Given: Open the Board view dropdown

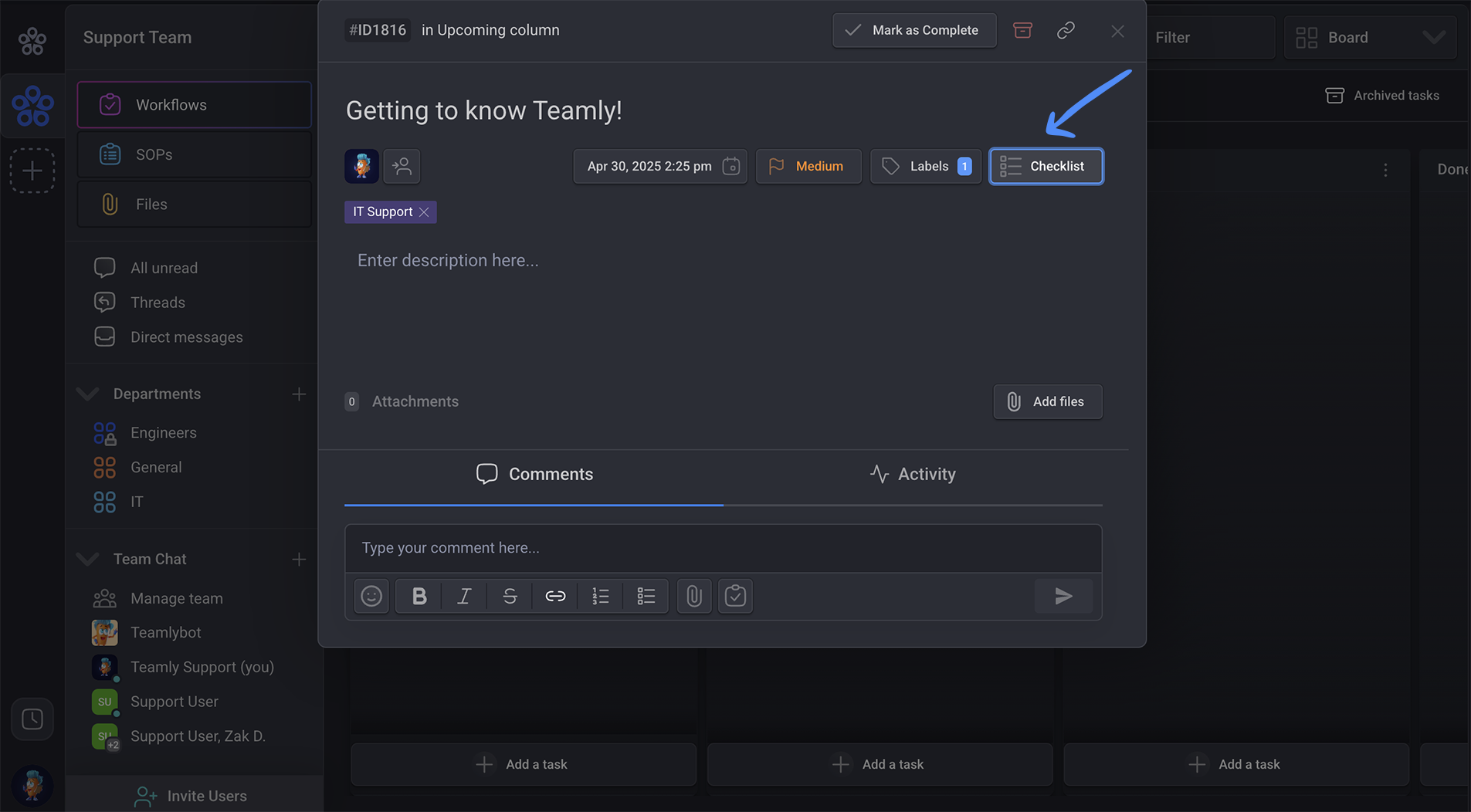Looking at the screenshot, I should pyautogui.click(x=1370, y=37).
